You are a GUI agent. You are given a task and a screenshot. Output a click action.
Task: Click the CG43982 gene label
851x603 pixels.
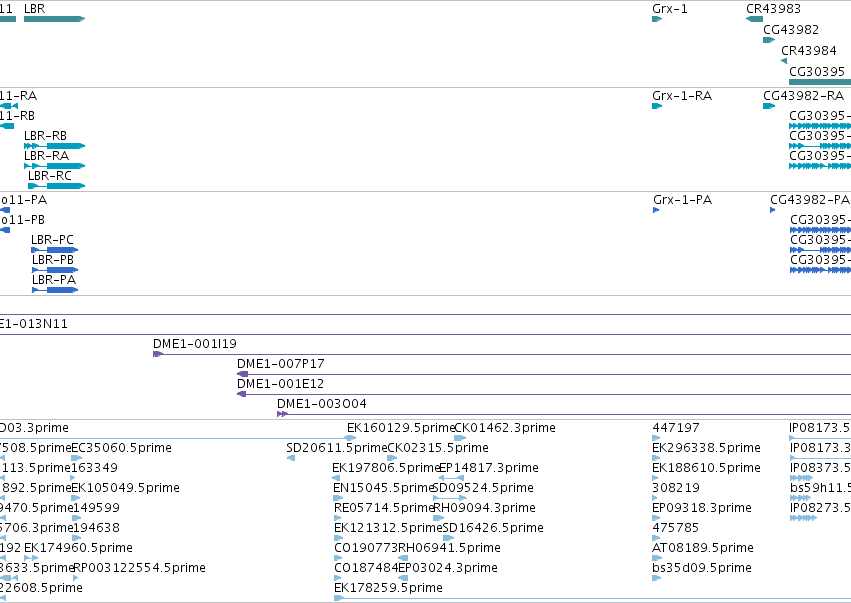point(791,30)
